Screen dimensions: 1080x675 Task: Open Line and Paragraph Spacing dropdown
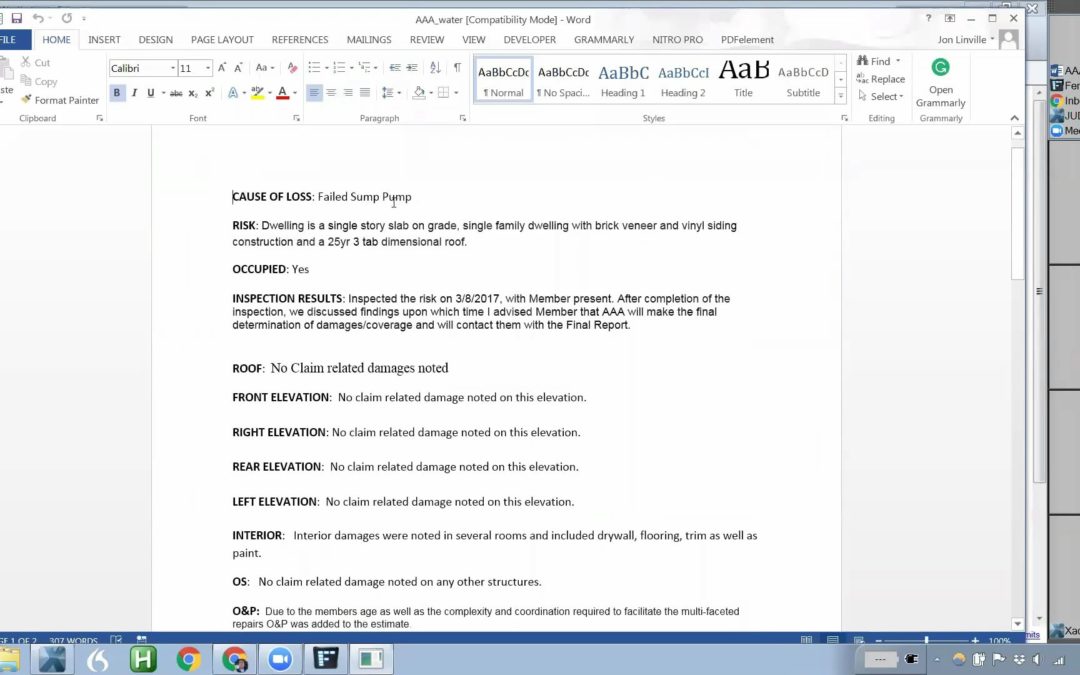pos(391,92)
